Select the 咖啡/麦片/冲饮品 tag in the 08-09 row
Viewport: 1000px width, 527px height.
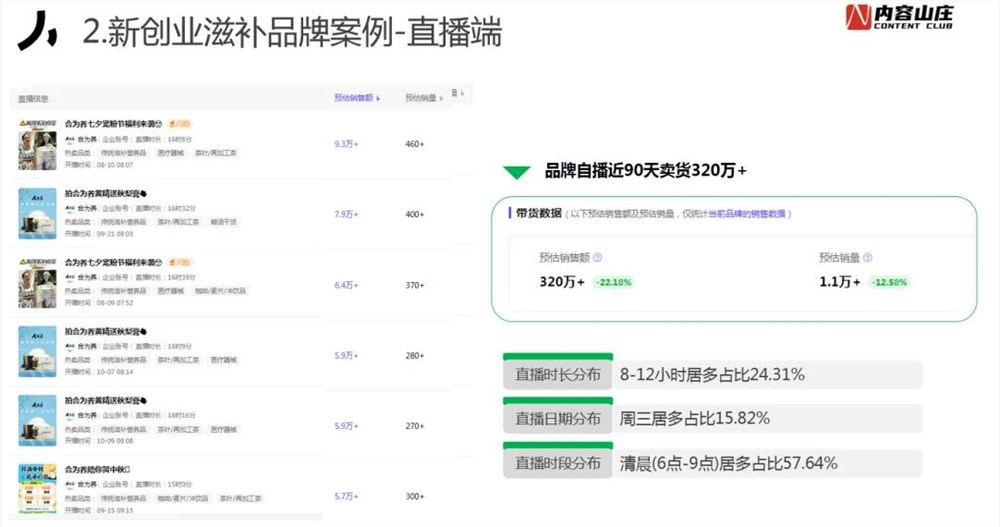tap(220, 291)
